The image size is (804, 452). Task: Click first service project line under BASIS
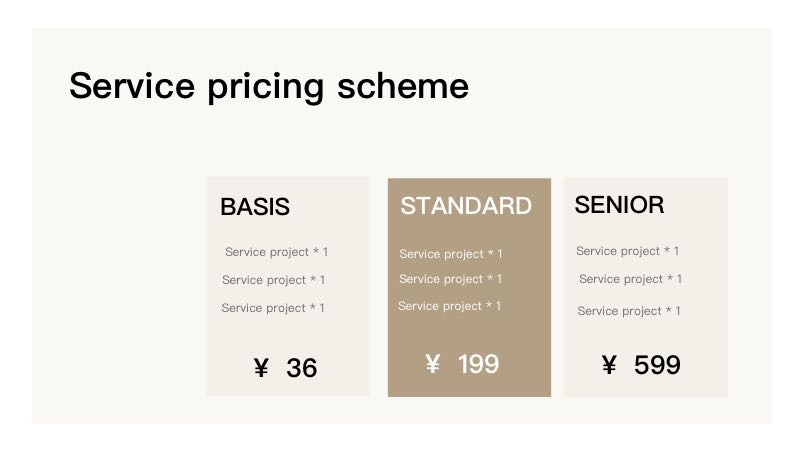(x=276, y=252)
